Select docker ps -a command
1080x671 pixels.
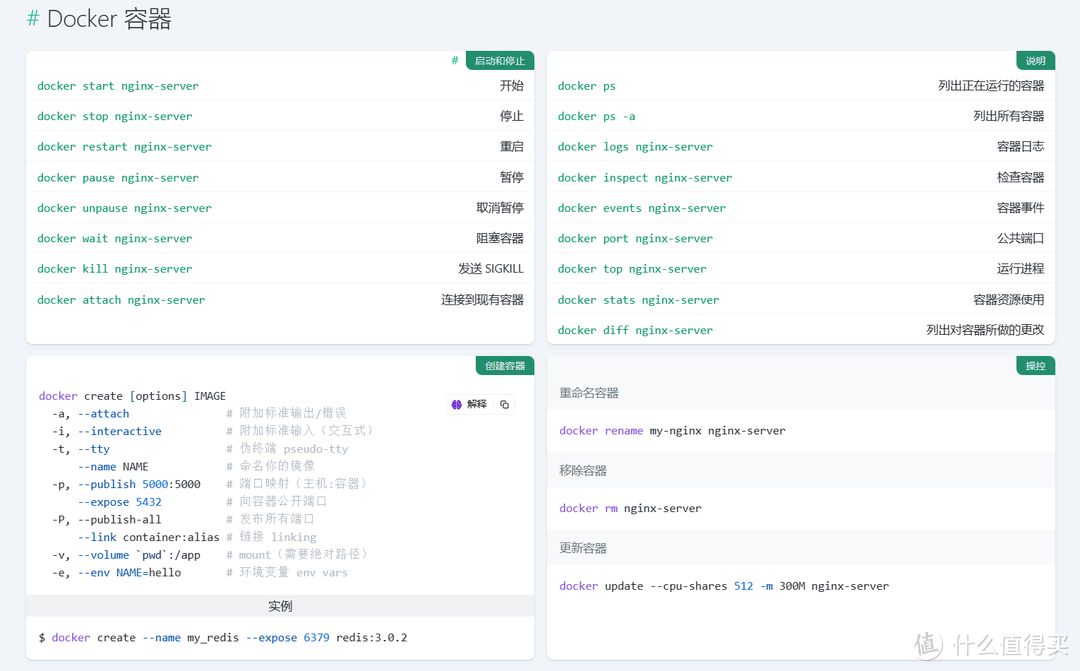596,116
